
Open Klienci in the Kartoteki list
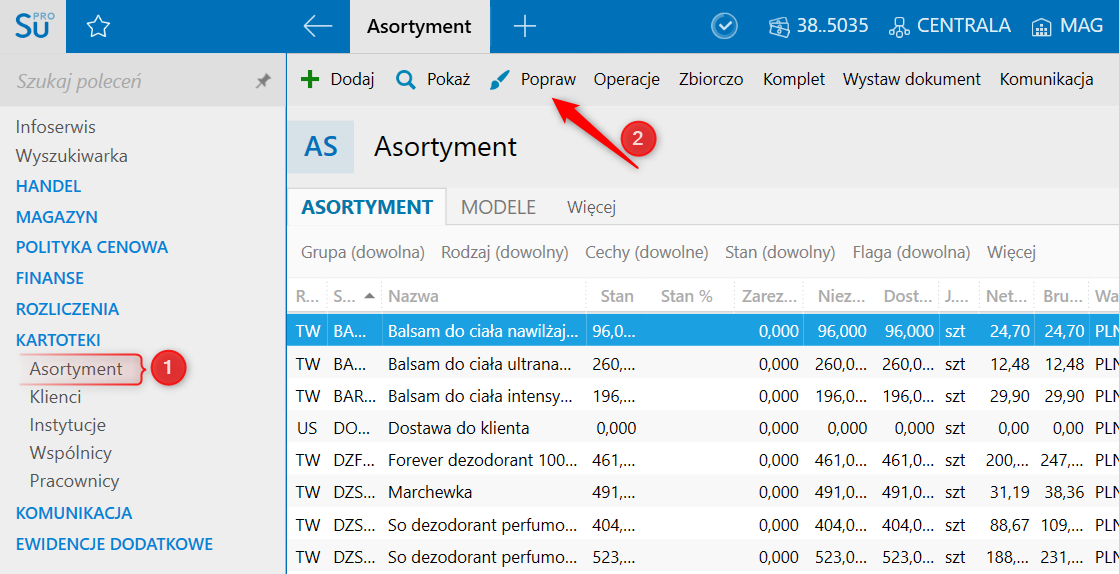[x=55, y=397]
